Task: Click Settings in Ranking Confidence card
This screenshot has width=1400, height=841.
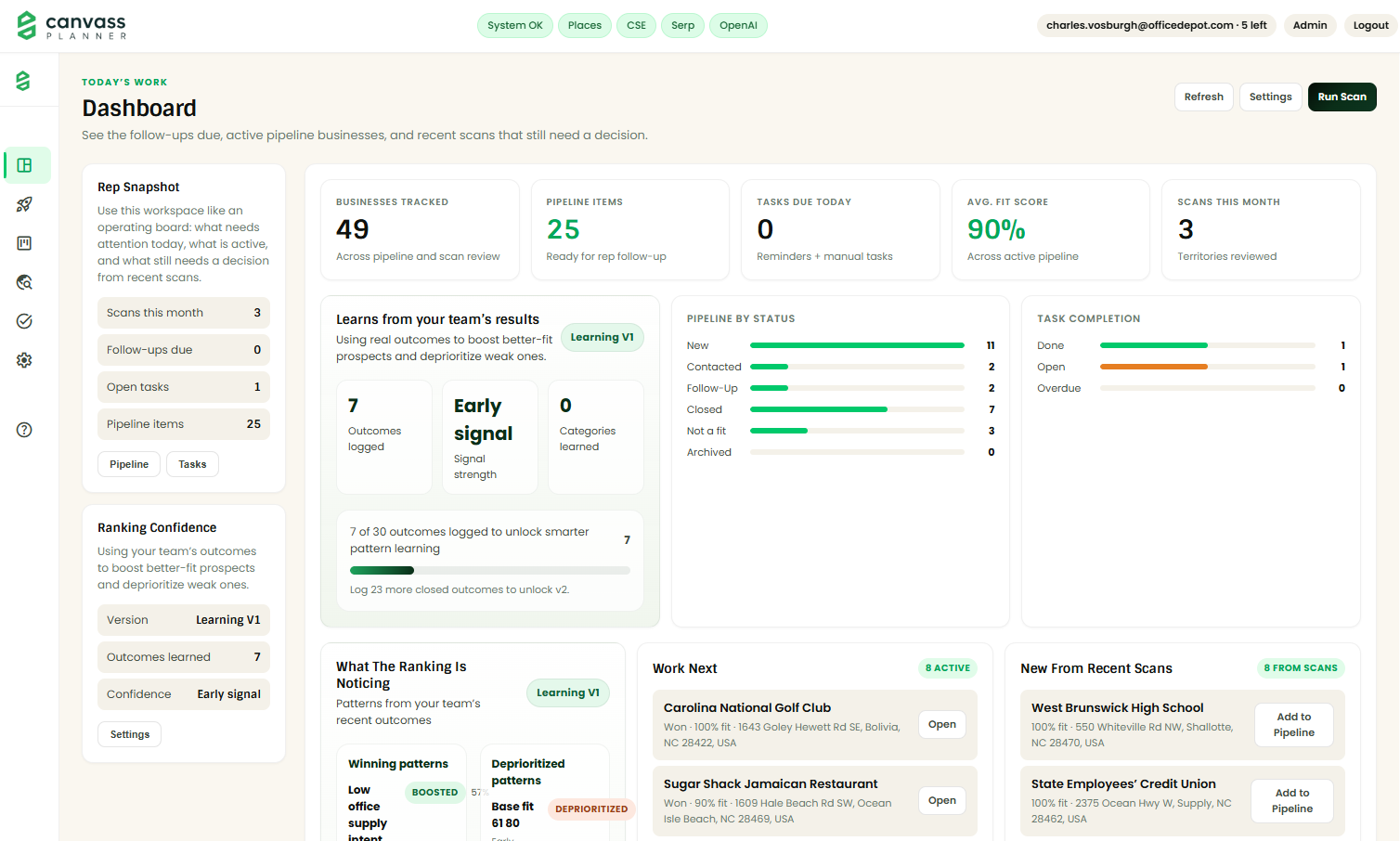Action: pyautogui.click(x=130, y=734)
